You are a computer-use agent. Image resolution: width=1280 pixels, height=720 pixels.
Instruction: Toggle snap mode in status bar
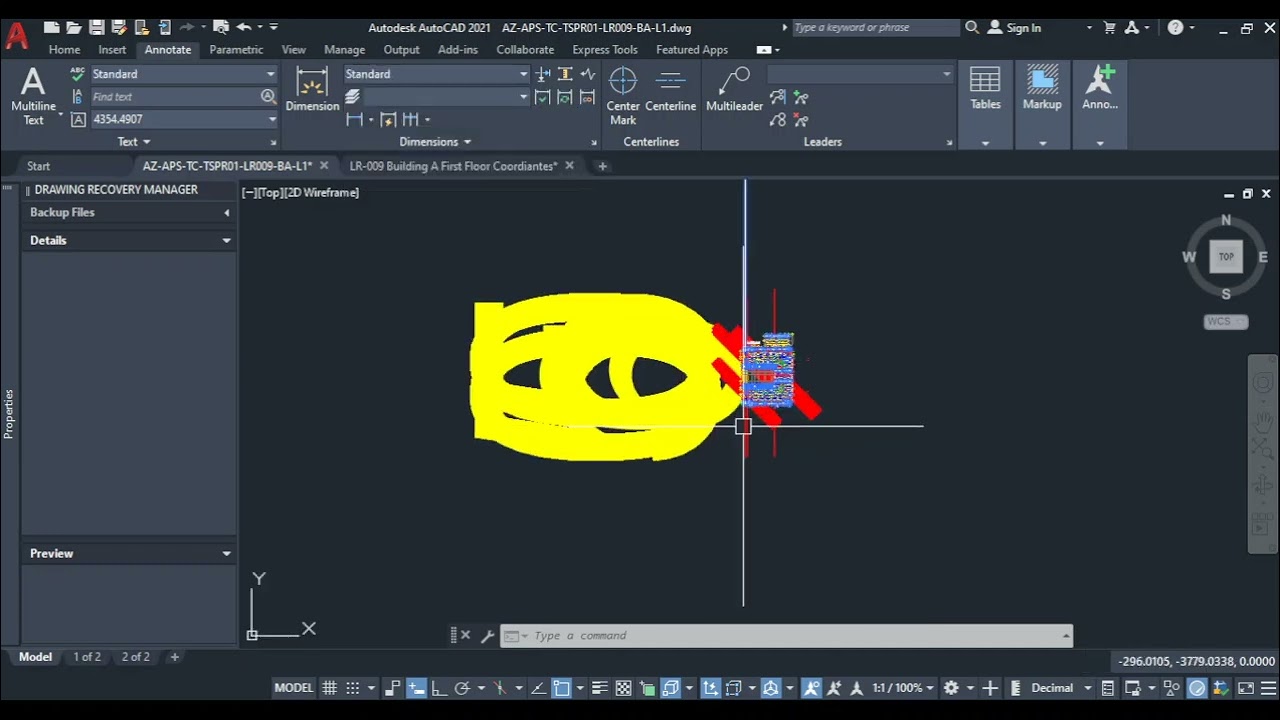(353, 688)
